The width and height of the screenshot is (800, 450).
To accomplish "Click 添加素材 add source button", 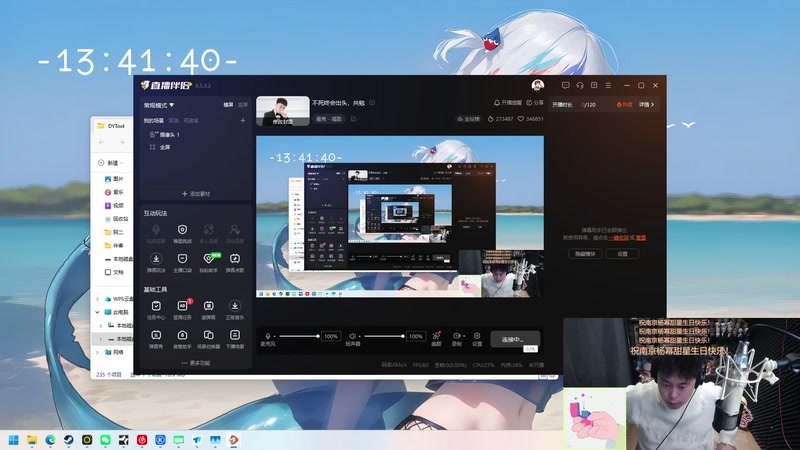I will tap(196, 194).
